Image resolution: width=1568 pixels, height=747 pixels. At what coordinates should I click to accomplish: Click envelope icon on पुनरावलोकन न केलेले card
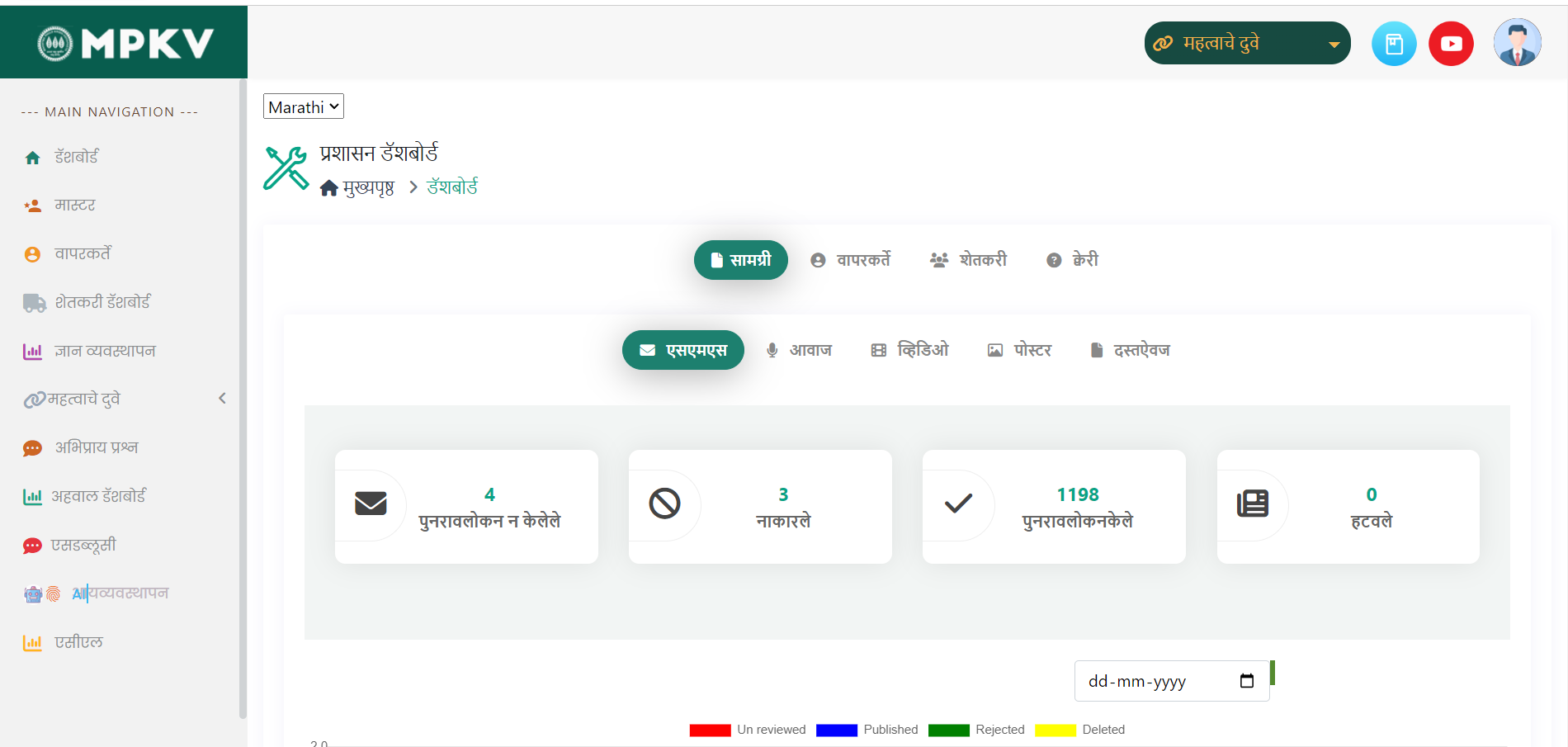pyautogui.click(x=371, y=503)
